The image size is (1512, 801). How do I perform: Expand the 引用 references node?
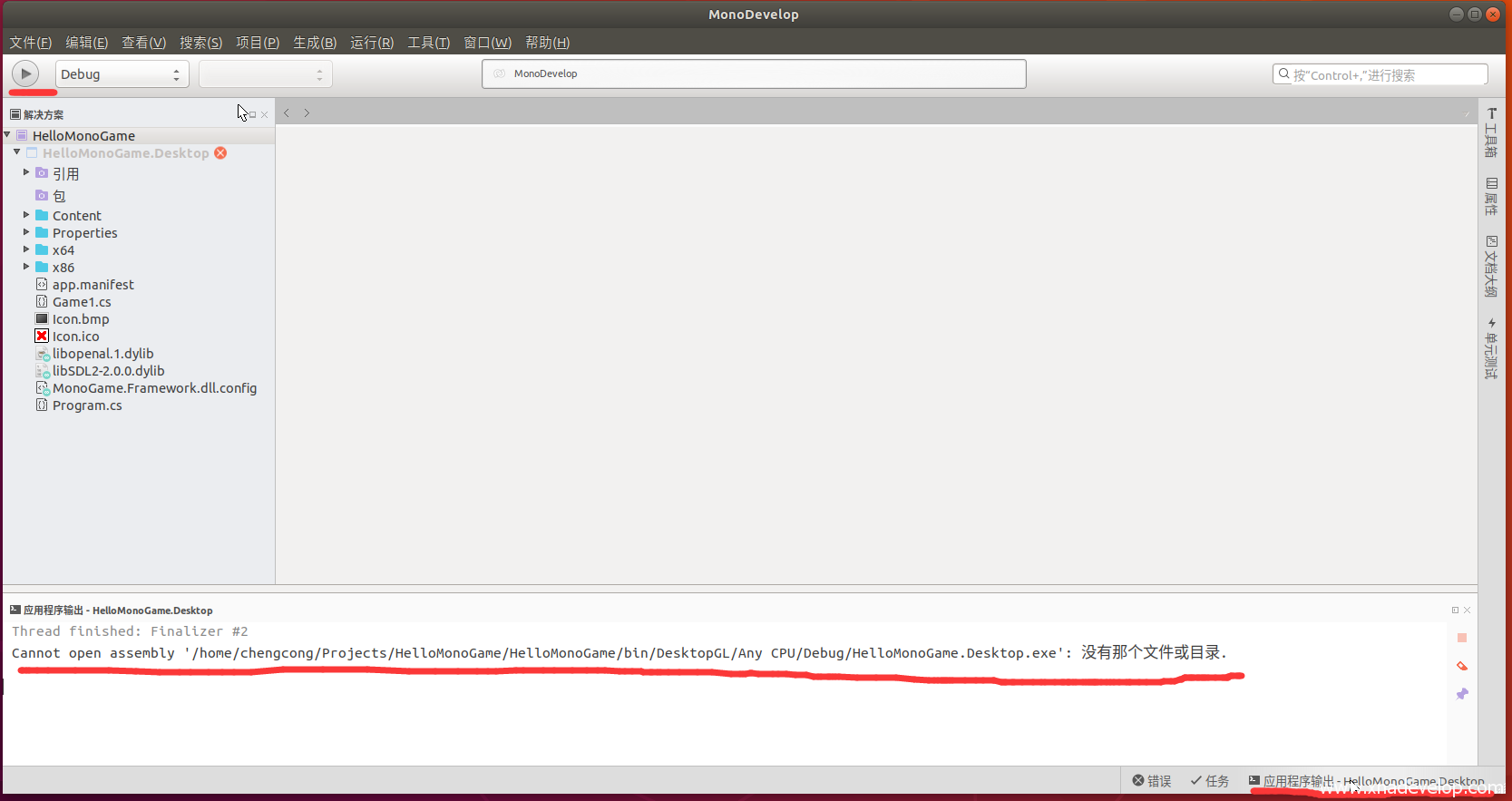[x=26, y=172]
